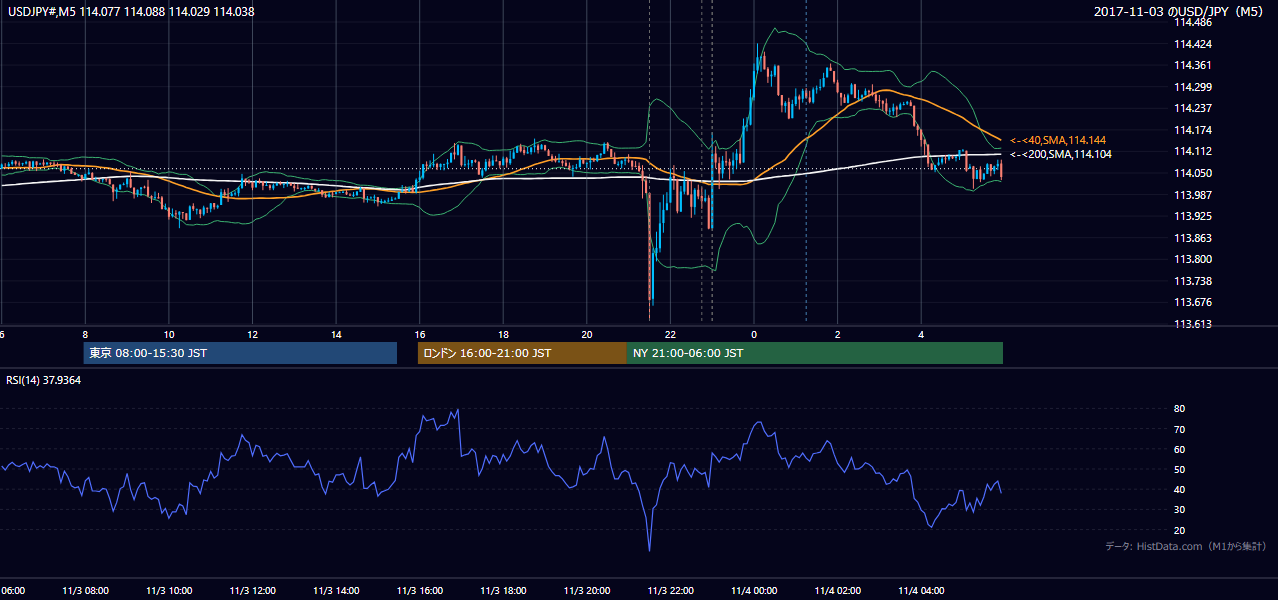
Task: Click the Tokyo 08:00-15:30 JST session bar
Action: click(x=240, y=353)
